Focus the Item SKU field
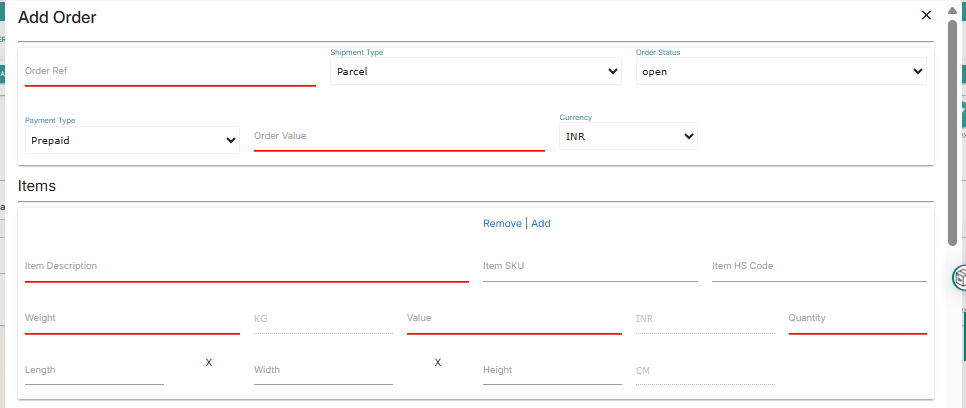The width and height of the screenshot is (966, 408). 590,267
